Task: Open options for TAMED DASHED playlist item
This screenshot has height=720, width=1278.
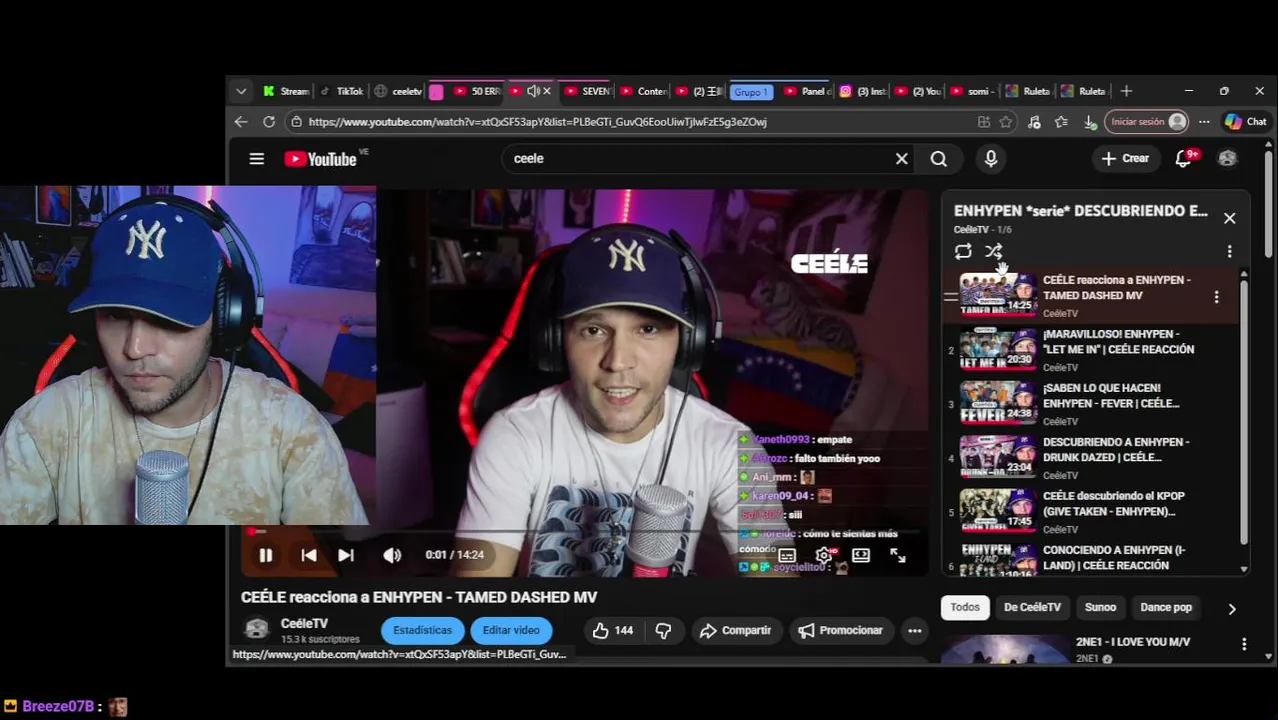Action: tap(1216, 297)
